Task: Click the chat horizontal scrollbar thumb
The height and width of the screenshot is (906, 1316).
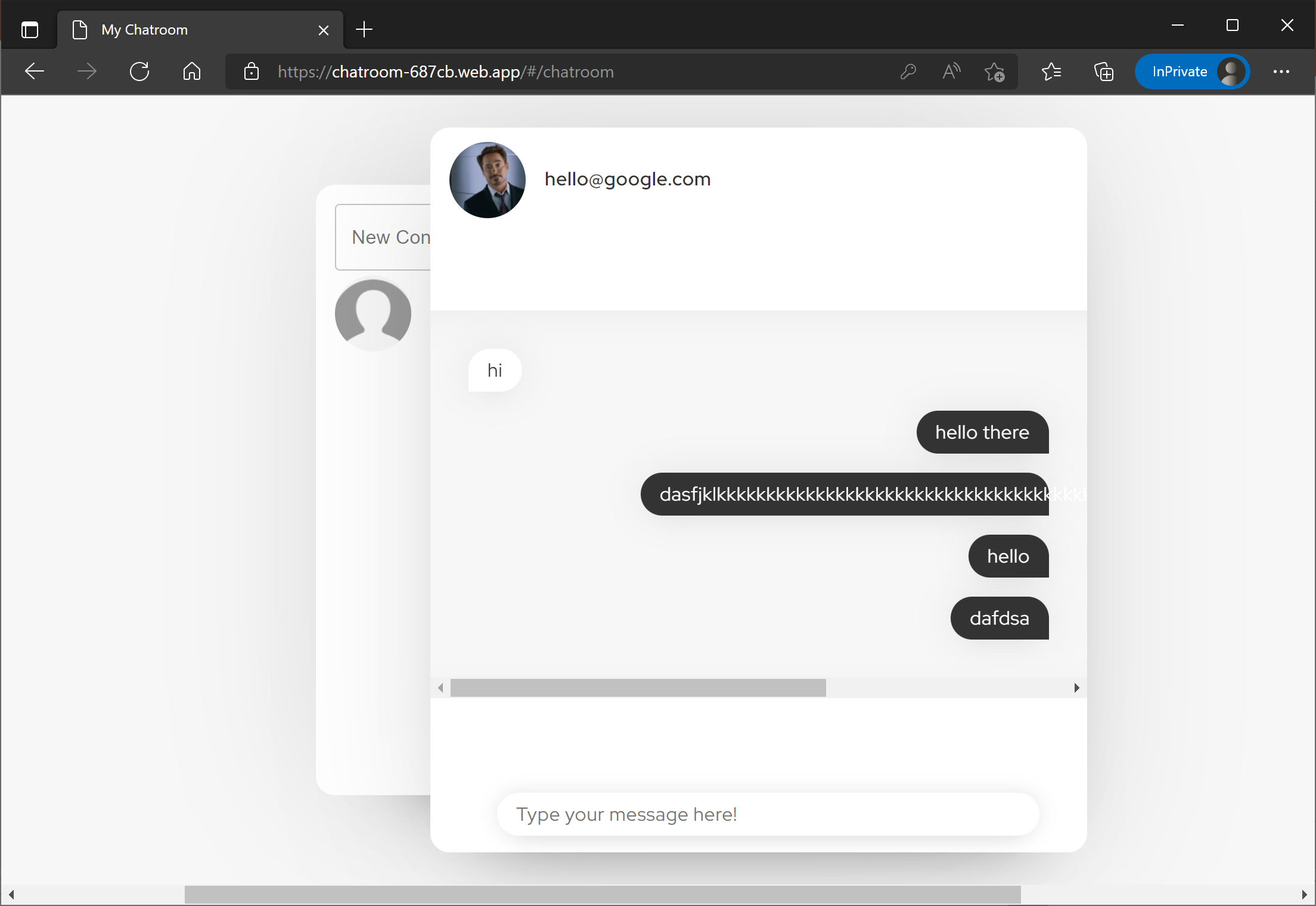Action: pyautogui.click(x=638, y=688)
